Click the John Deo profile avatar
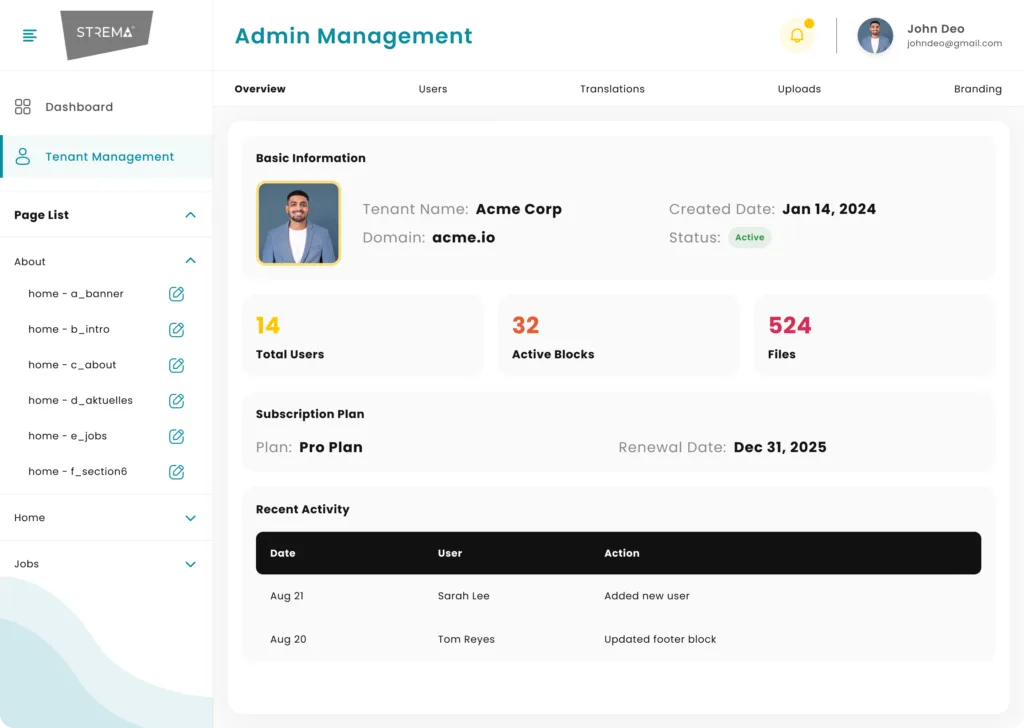Image resolution: width=1024 pixels, height=728 pixels. tap(874, 36)
